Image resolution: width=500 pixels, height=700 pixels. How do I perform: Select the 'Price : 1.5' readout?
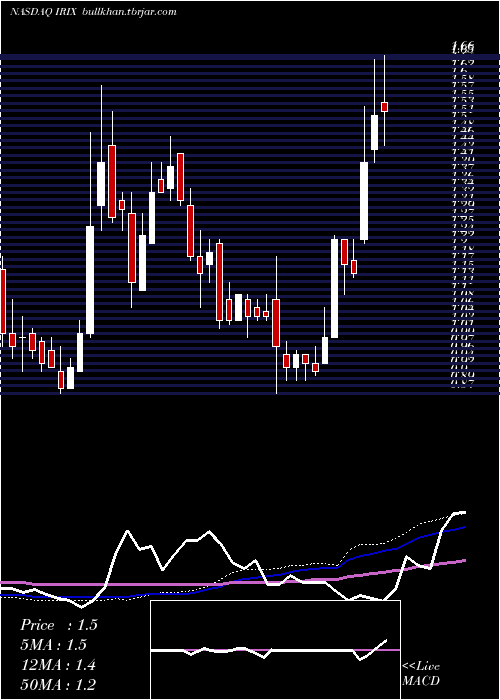[x=58, y=625]
